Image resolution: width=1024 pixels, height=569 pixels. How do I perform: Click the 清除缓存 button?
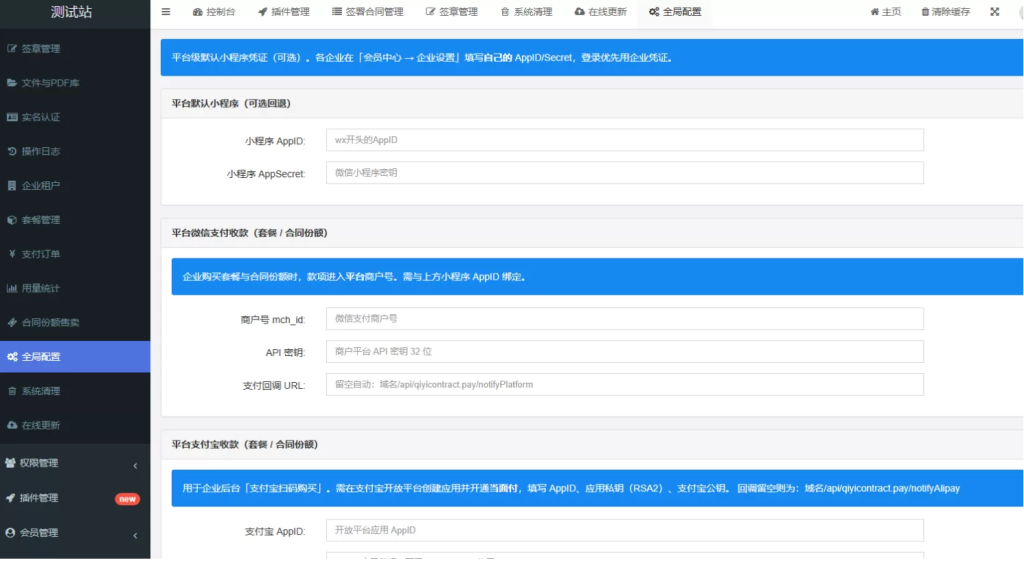point(945,12)
